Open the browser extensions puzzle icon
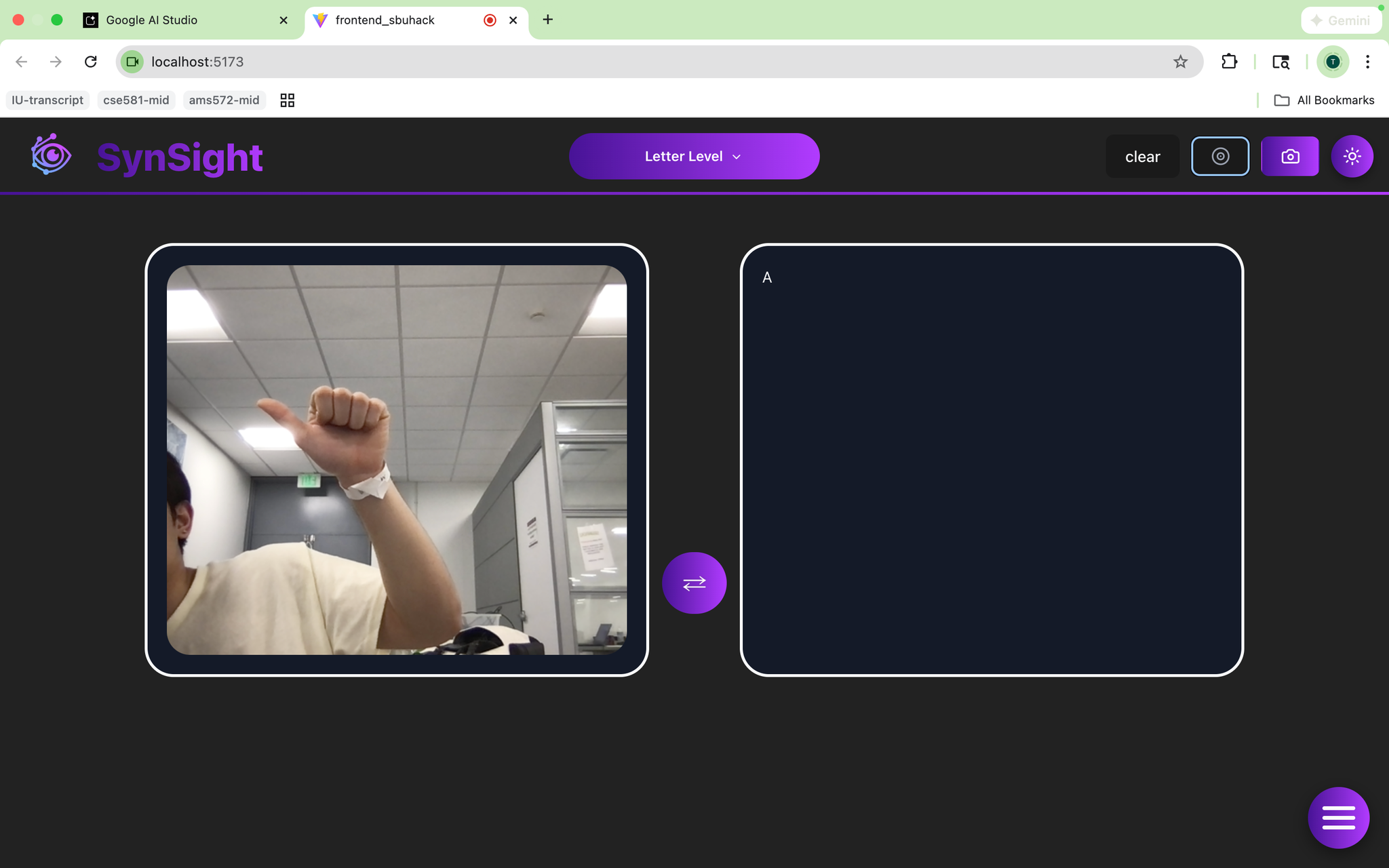The width and height of the screenshot is (1389, 868). tap(1229, 62)
